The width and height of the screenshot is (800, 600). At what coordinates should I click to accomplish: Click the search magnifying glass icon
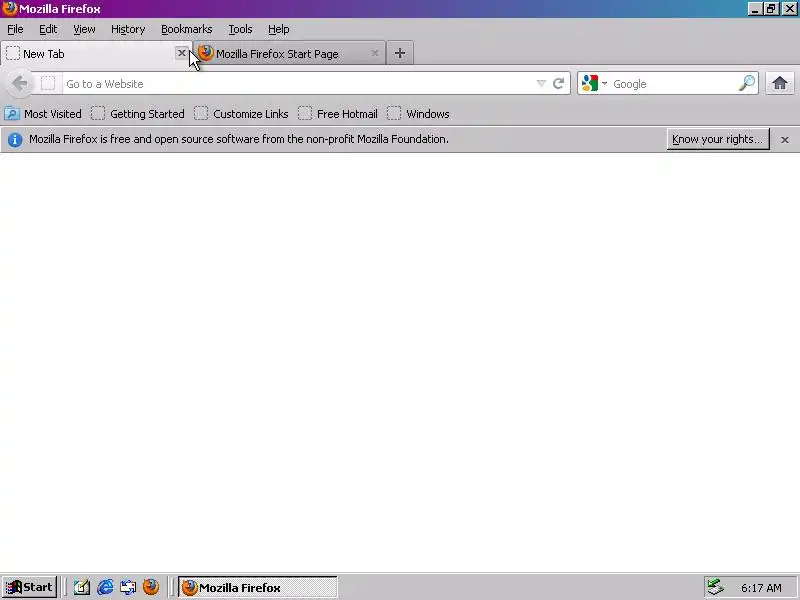point(746,83)
